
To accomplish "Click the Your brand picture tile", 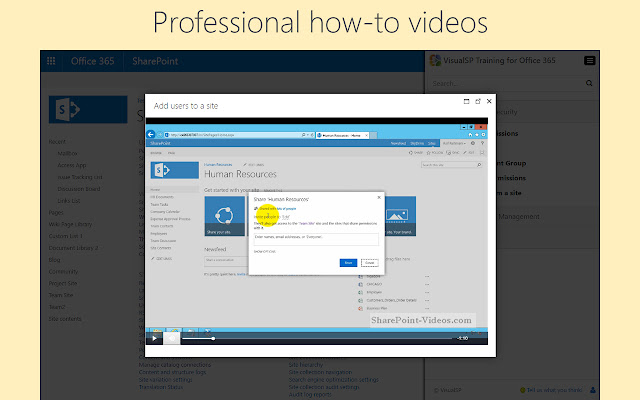I will 400,216.
